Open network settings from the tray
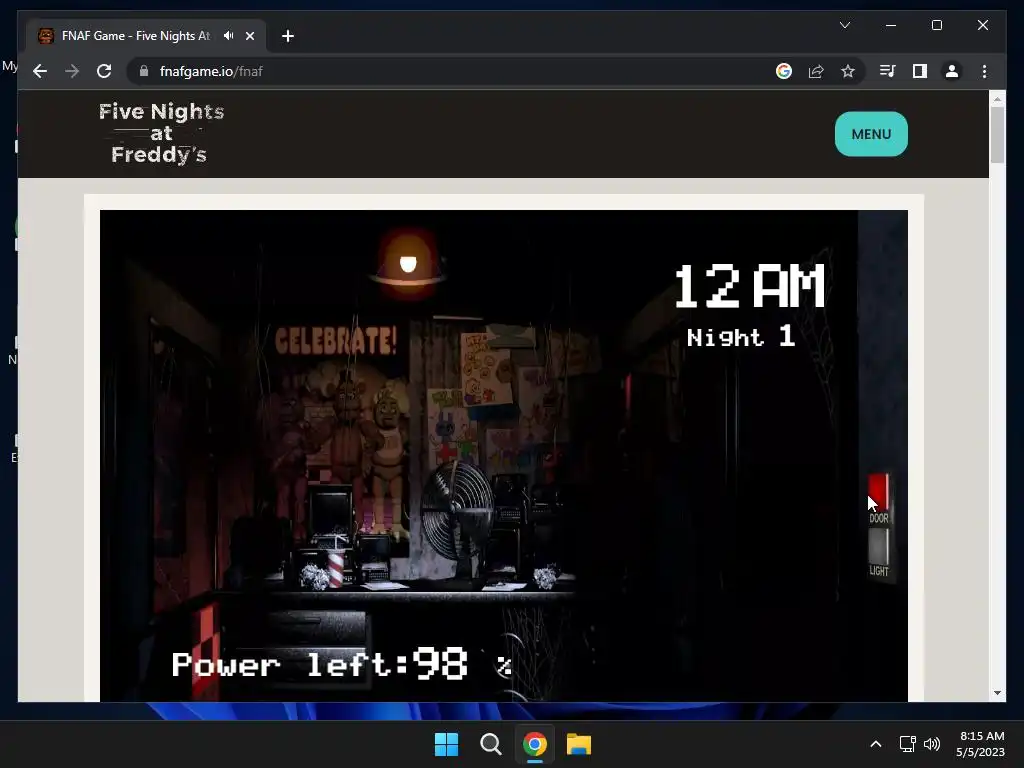Image resolution: width=1024 pixels, height=768 pixels. coord(907,744)
